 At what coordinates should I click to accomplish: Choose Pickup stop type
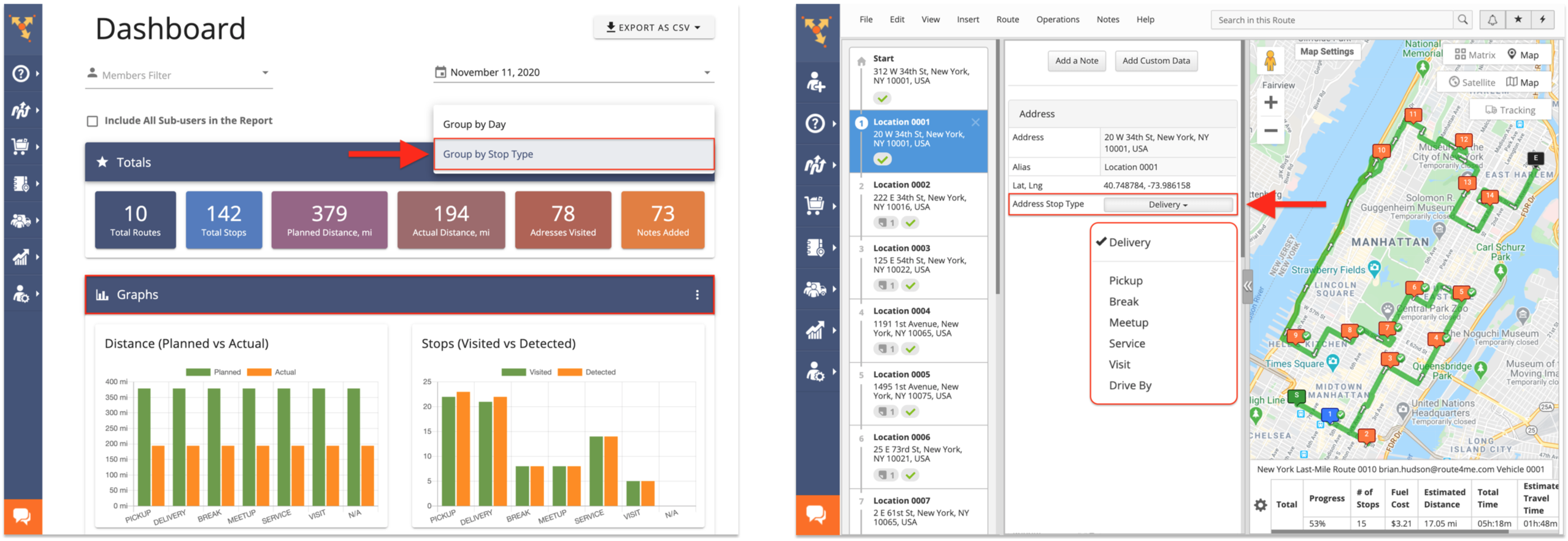(1125, 281)
